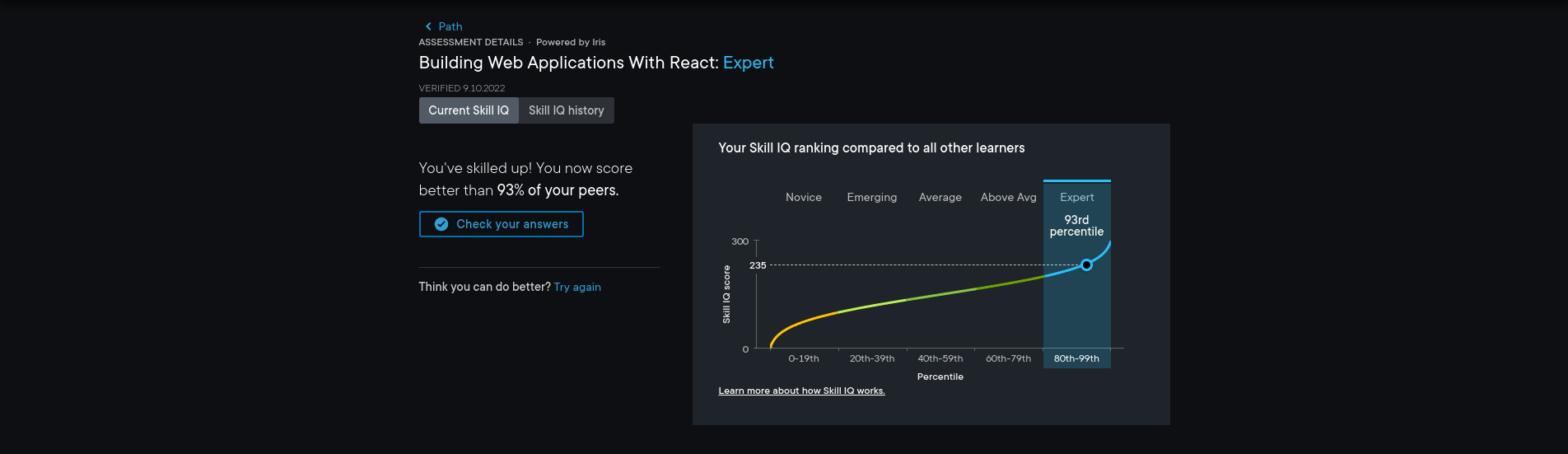The image size is (1568, 454).
Task: Click the 93rd percentile text
Action: (x=1076, y=226)
